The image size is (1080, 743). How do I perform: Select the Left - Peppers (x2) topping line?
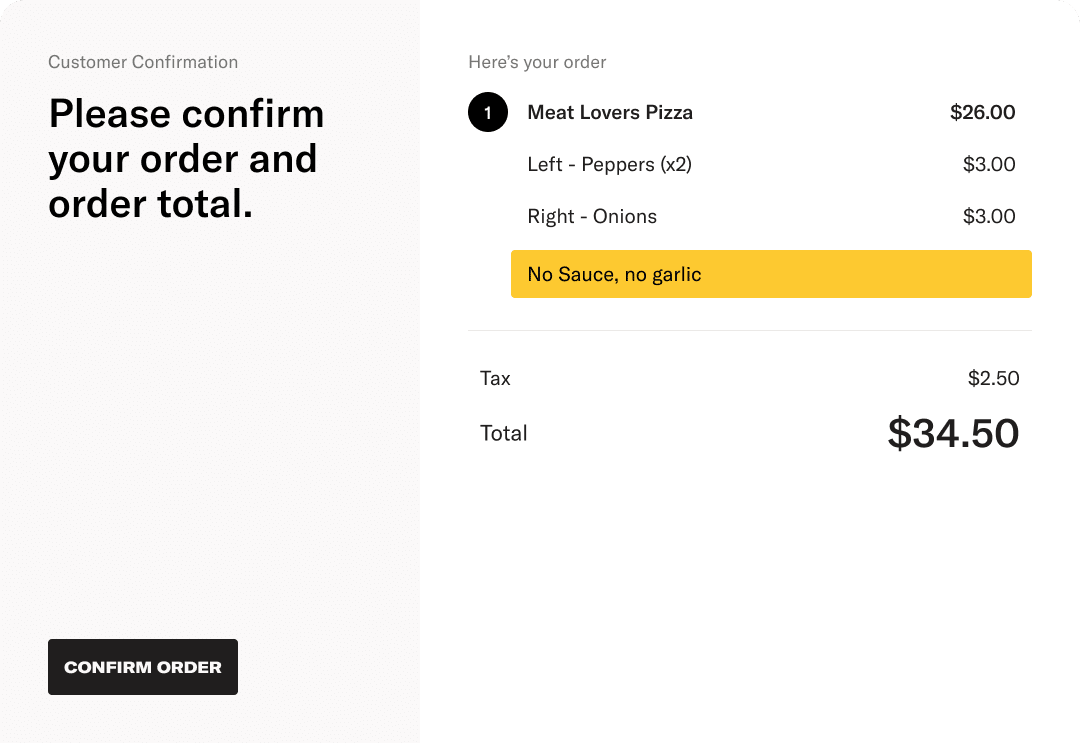610,164
